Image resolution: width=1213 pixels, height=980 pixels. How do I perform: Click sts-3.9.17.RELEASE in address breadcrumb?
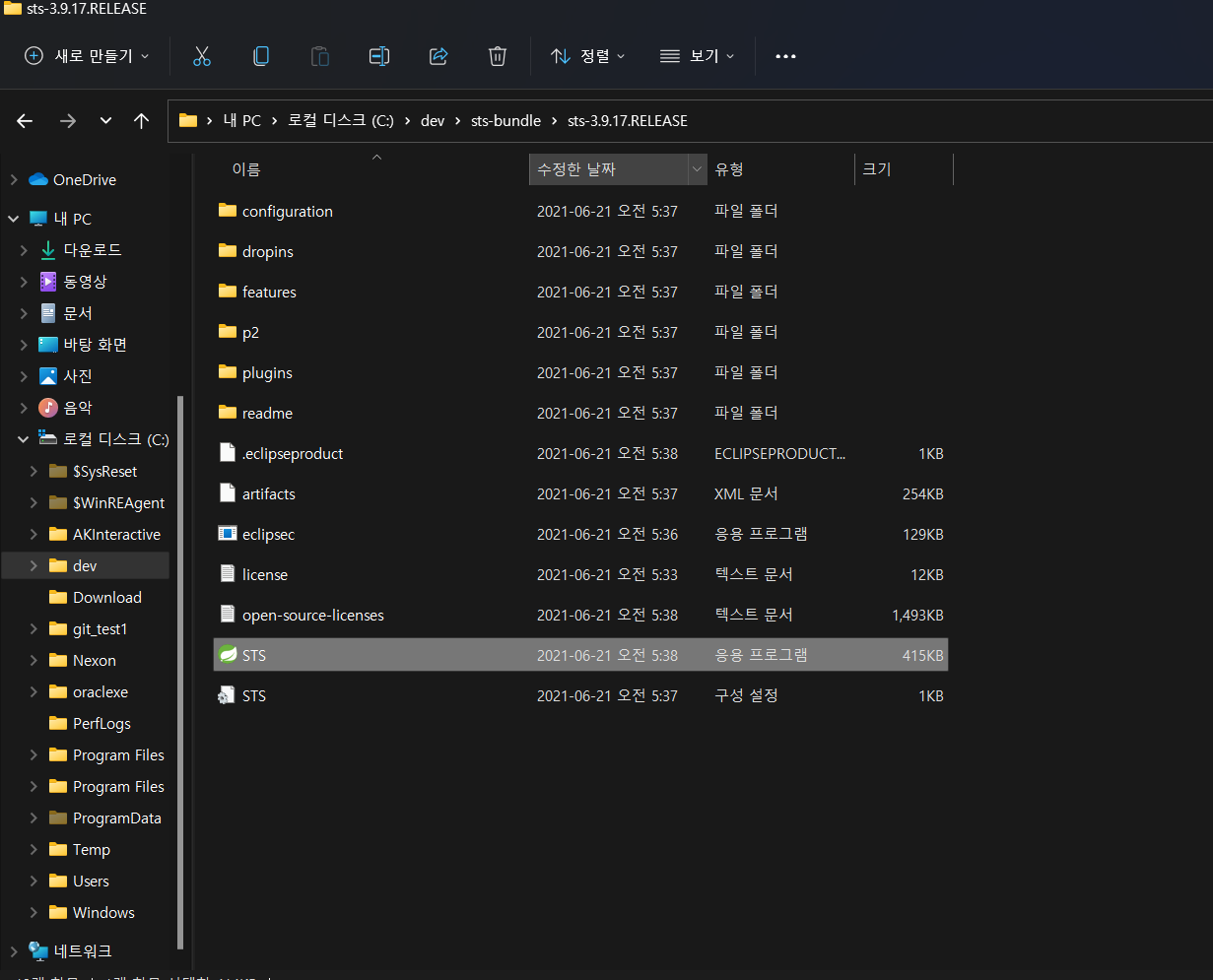628,121
